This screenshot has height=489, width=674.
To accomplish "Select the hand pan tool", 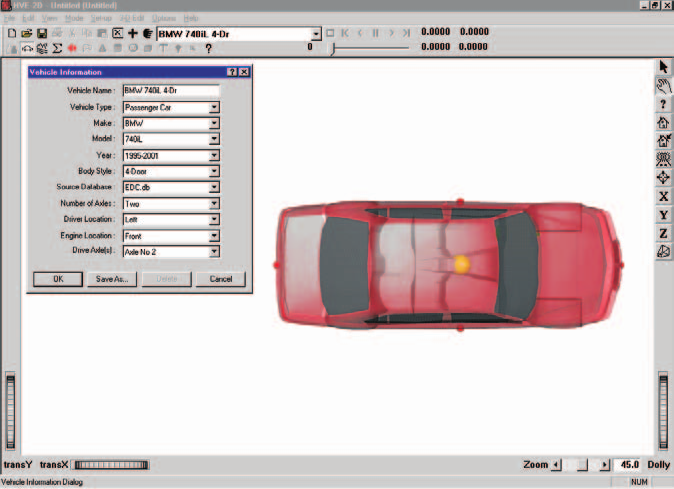I will 663,86.
